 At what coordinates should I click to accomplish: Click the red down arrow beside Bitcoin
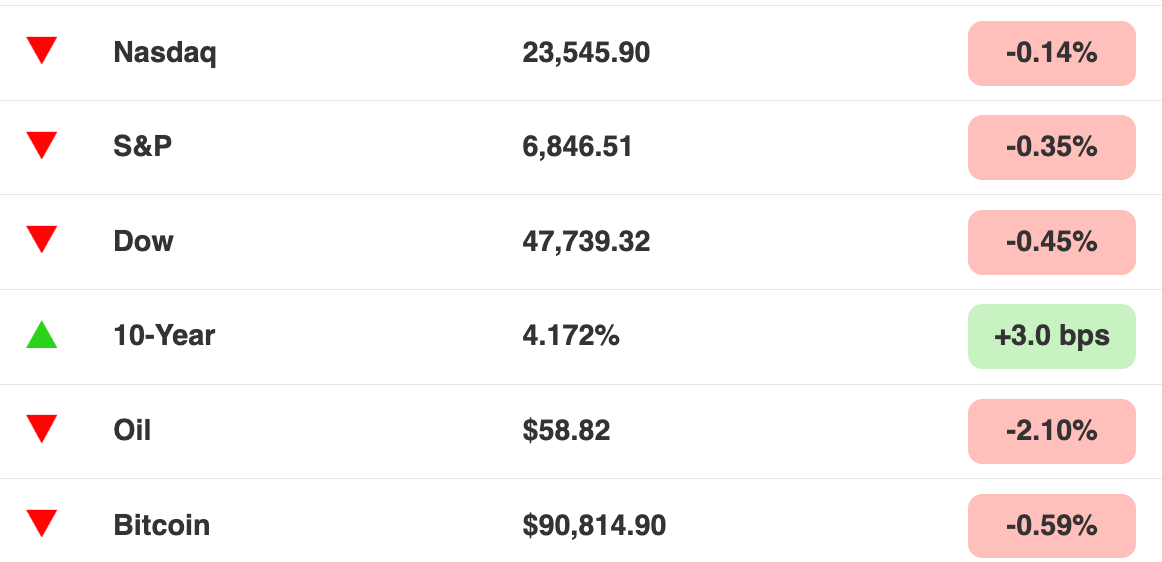(x=42, y=523)
